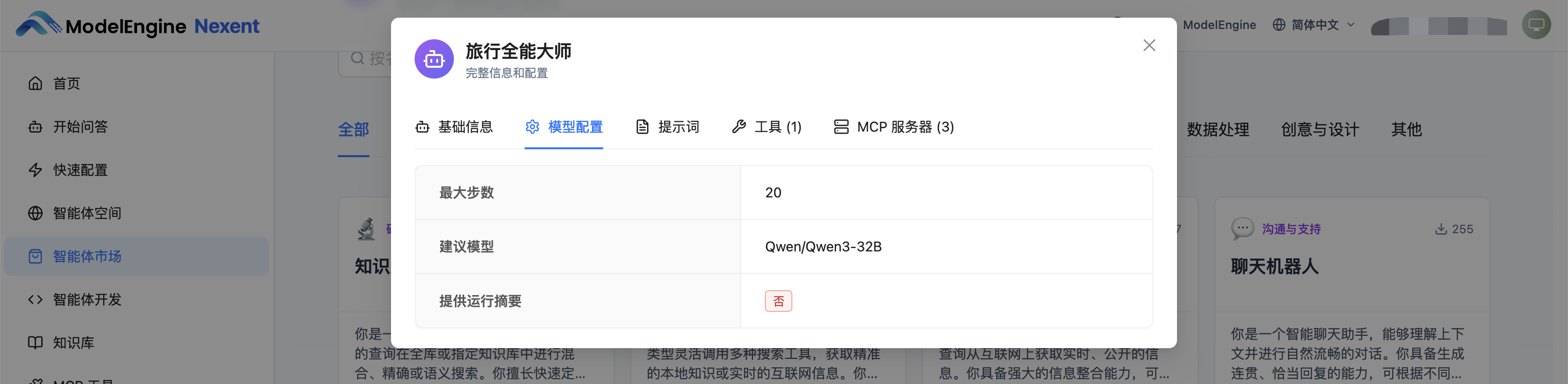Filter by 其他 category
The height and width of the screenshot is (384, 1568).
click(1406, 130)
